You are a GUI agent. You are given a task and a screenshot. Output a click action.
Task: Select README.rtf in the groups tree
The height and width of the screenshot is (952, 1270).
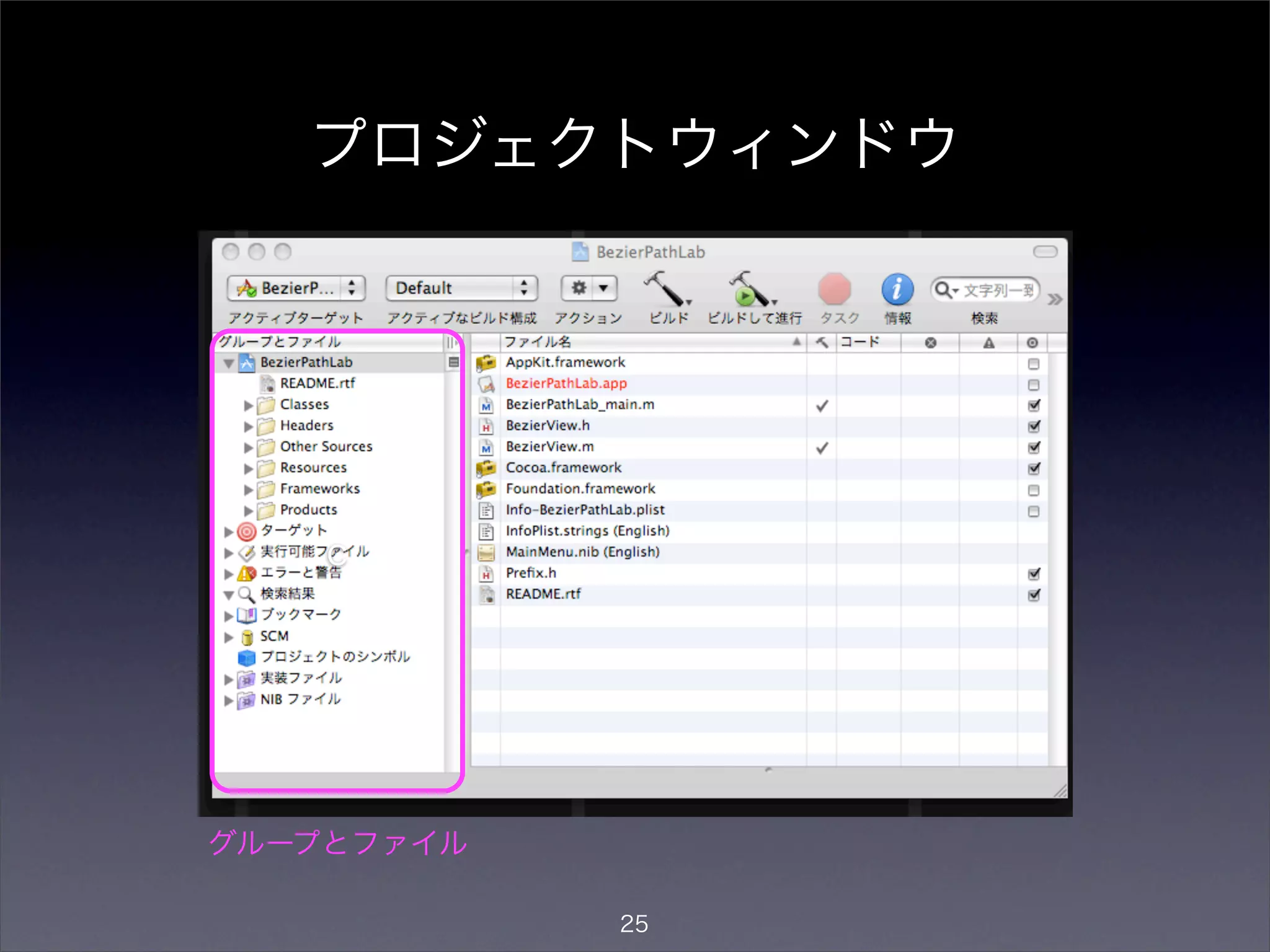tap(317, 383)
